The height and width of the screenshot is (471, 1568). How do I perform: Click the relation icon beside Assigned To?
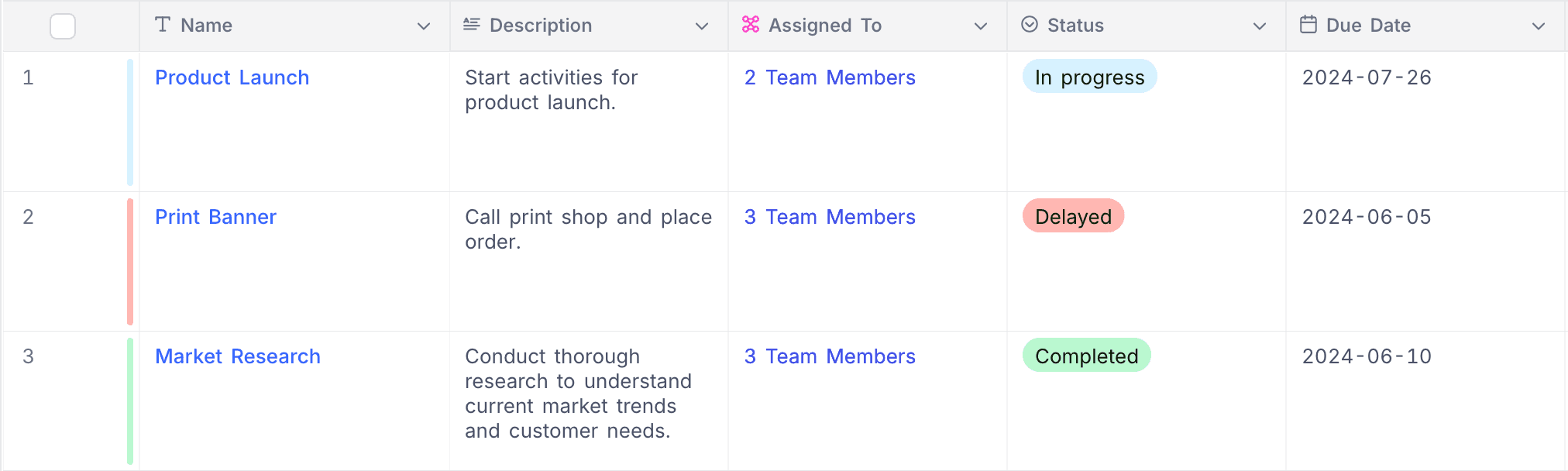tap(750, 25)
